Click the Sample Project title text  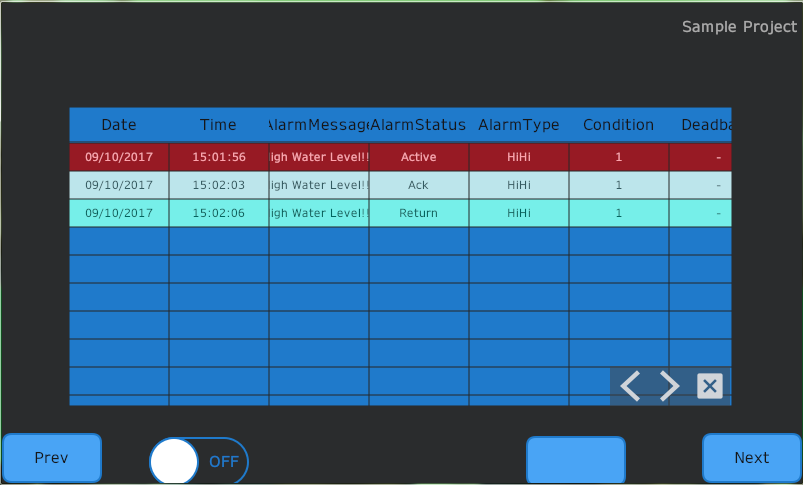[x=739, y=27]
